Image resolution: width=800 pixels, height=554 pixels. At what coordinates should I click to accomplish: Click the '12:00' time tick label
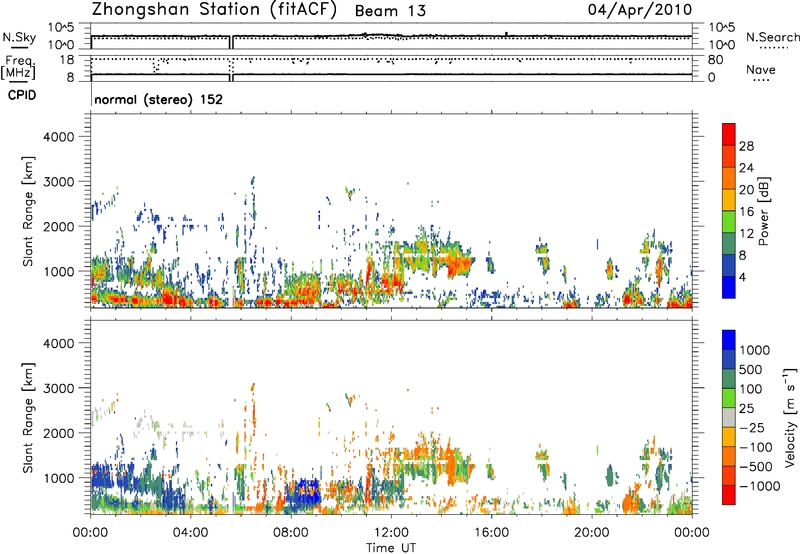[x=391, y=533]
